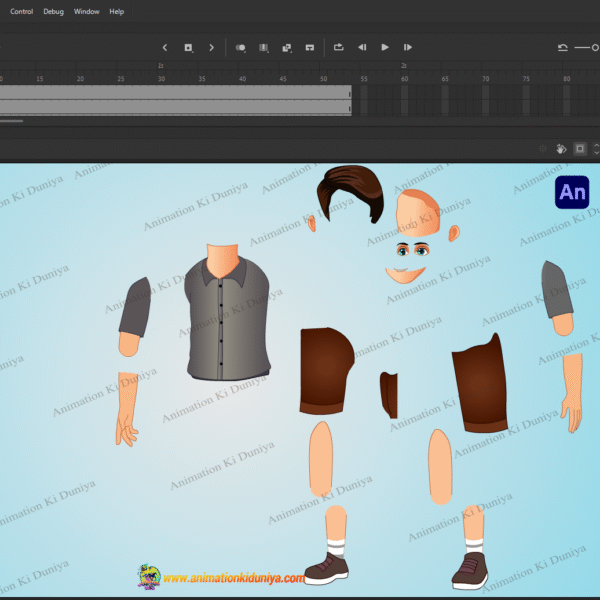Select the rounded brown shorts leg
This screenshot has height=600, width=600.
pos(325,370)
